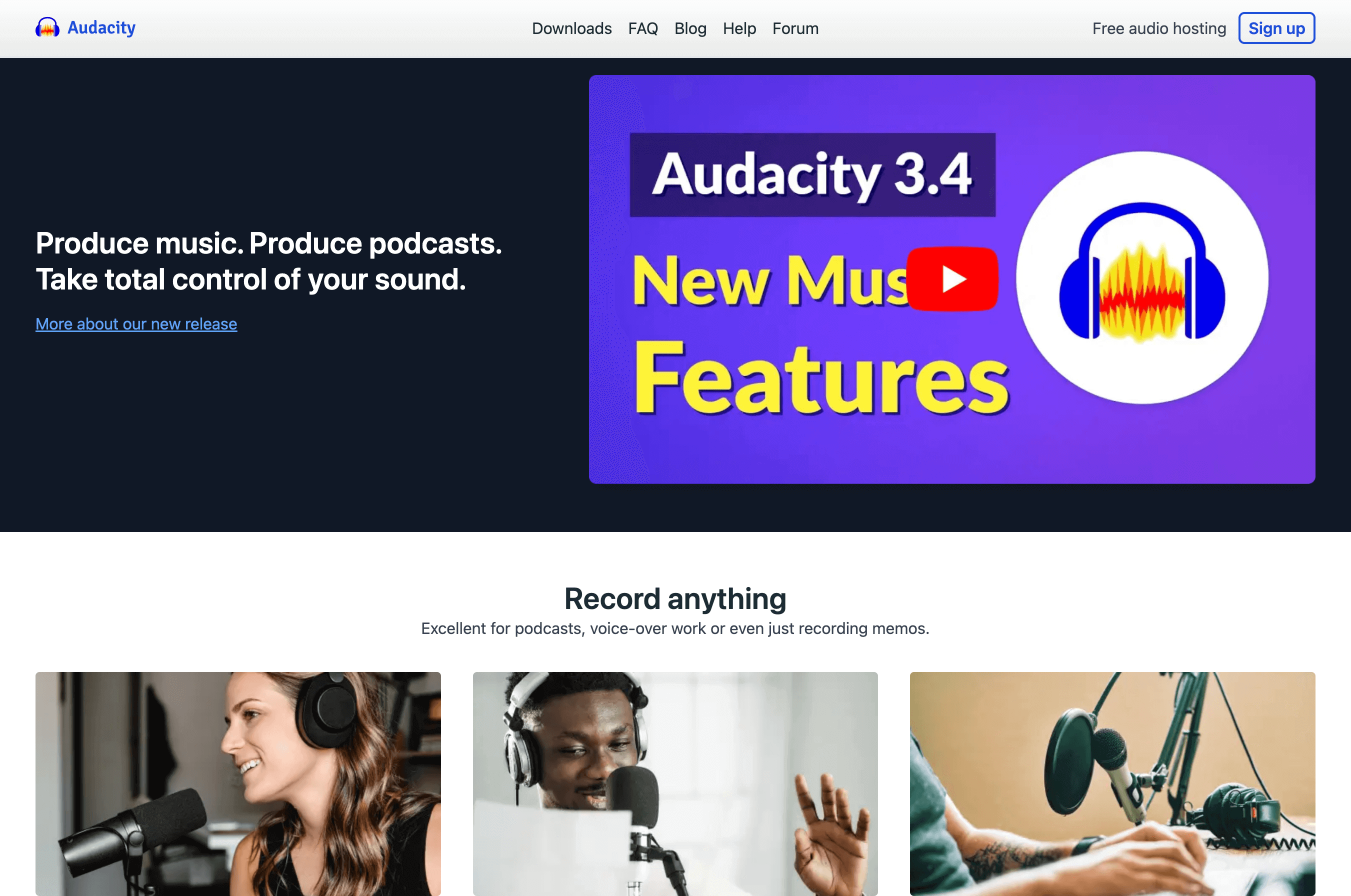Select studio microphone with pop filter photo
This screenshot has width=1351, height=896.
[1112, 784]
